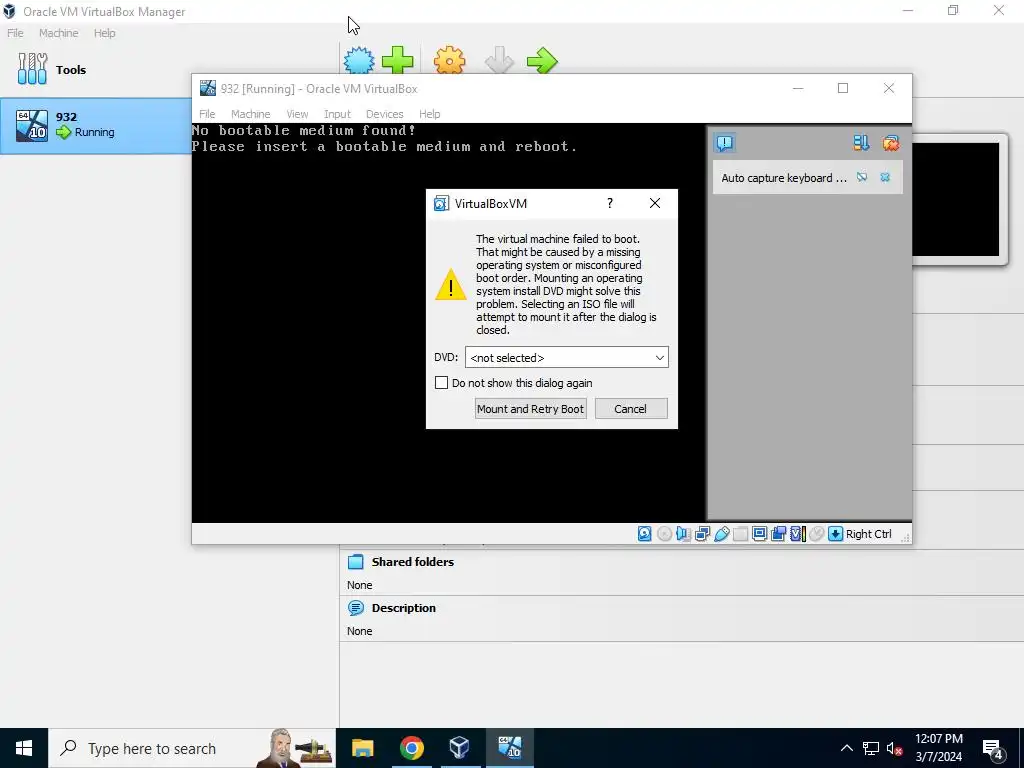Open View menu in the 932 VM window
The height and width of the screenshot is (768, 1024).
click(297, 114)
